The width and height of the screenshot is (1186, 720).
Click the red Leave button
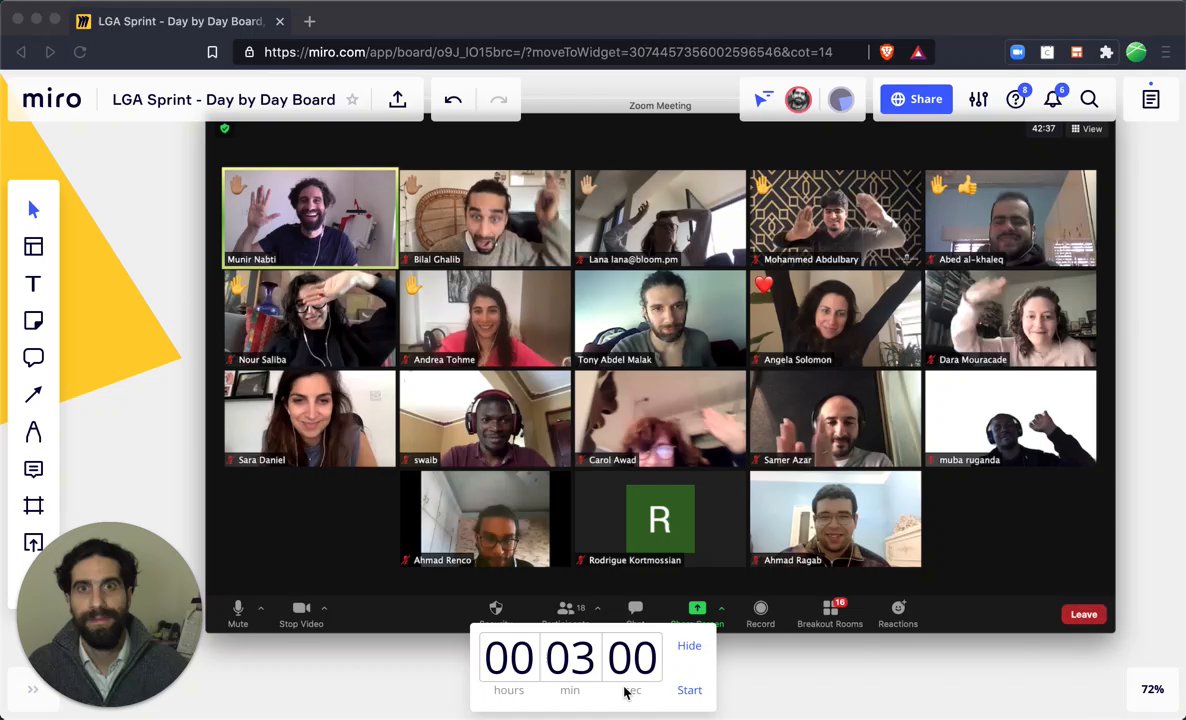1083,614
